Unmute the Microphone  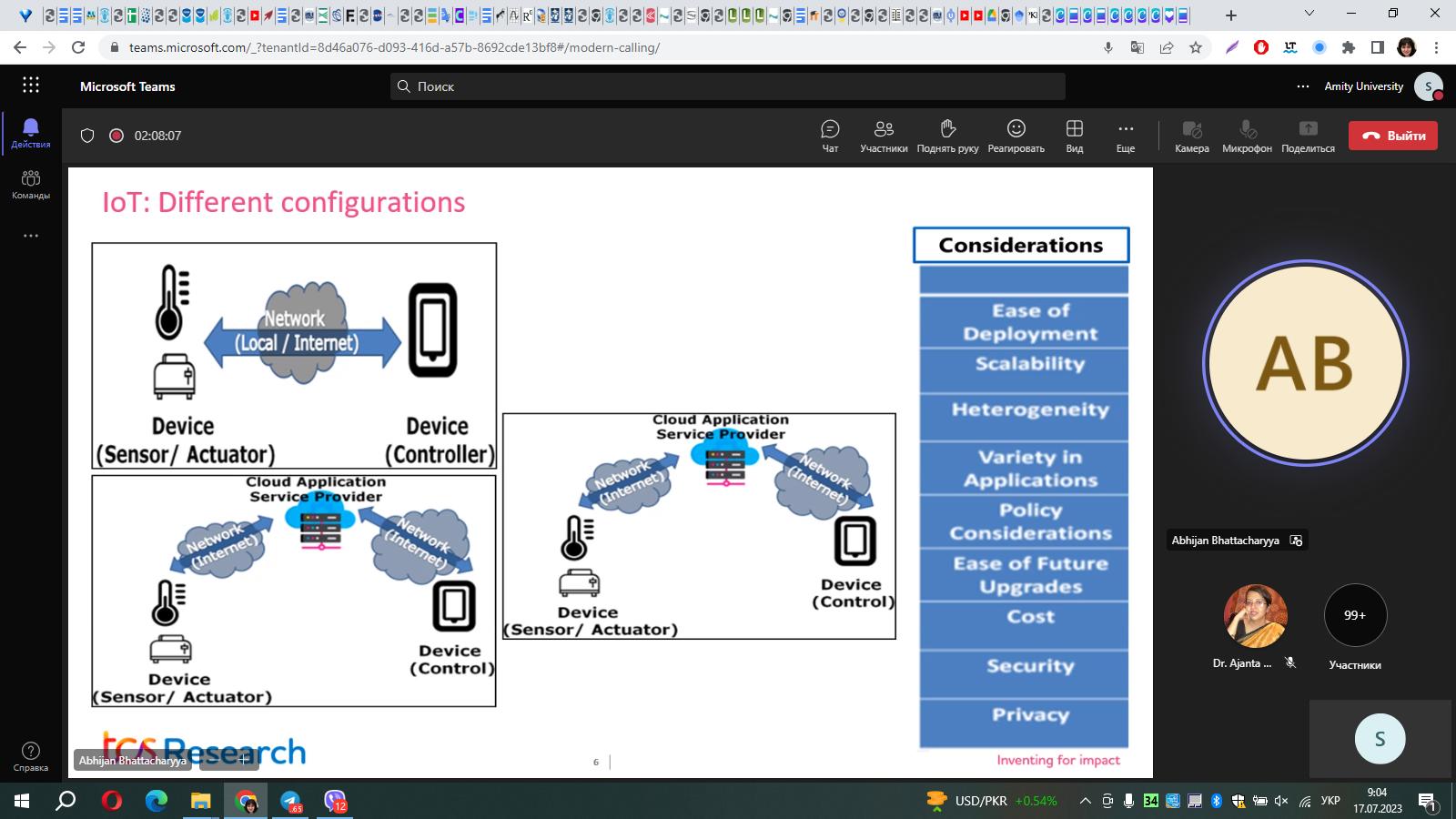tap(1247, 136)
